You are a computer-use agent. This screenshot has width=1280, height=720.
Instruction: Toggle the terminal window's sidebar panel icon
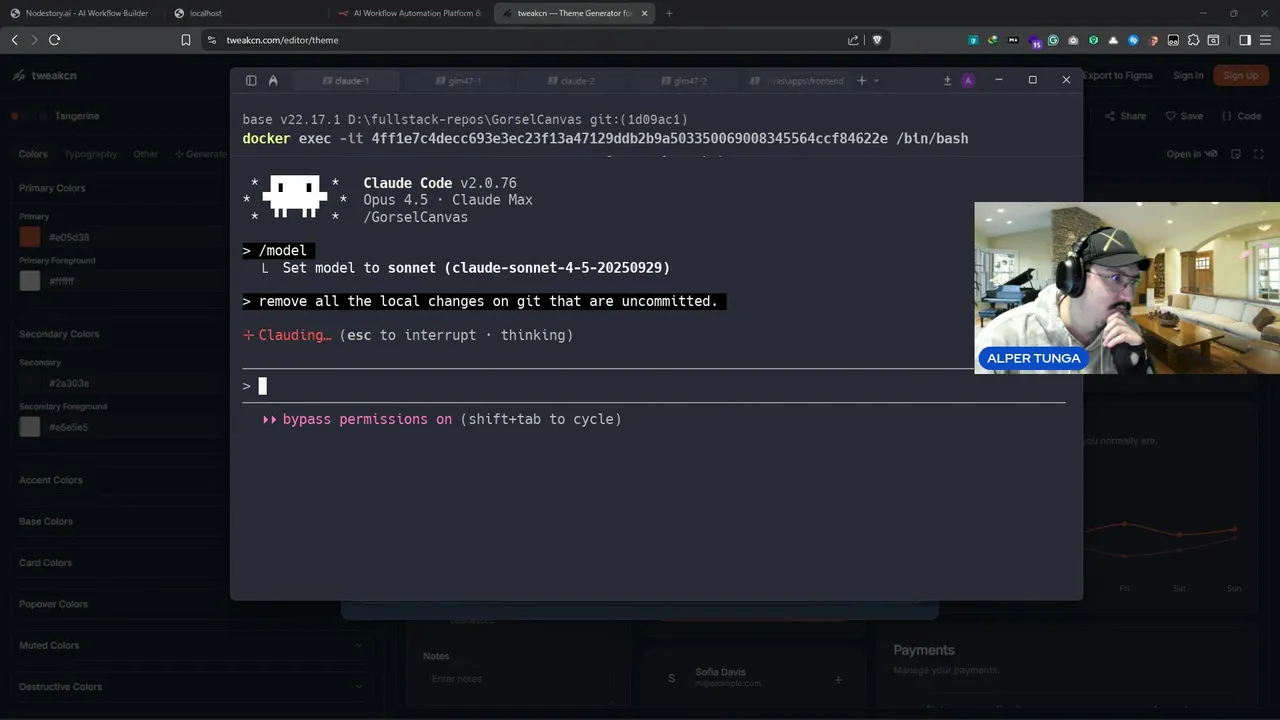tap(251, 81)
